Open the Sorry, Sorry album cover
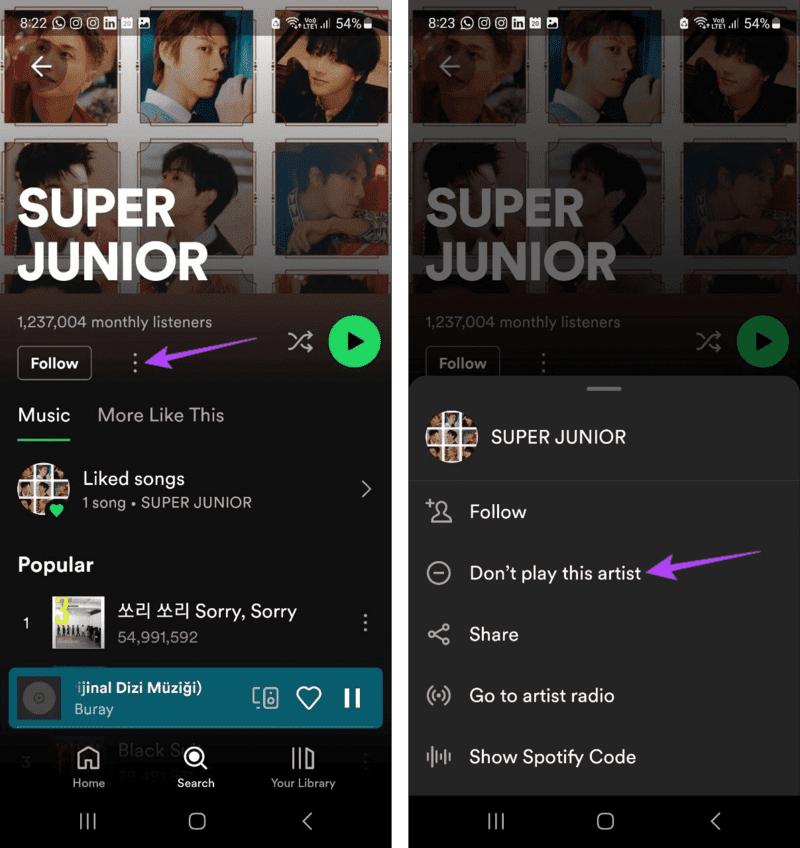The height and width of the screenshot is (848, 800). [78, 622]
